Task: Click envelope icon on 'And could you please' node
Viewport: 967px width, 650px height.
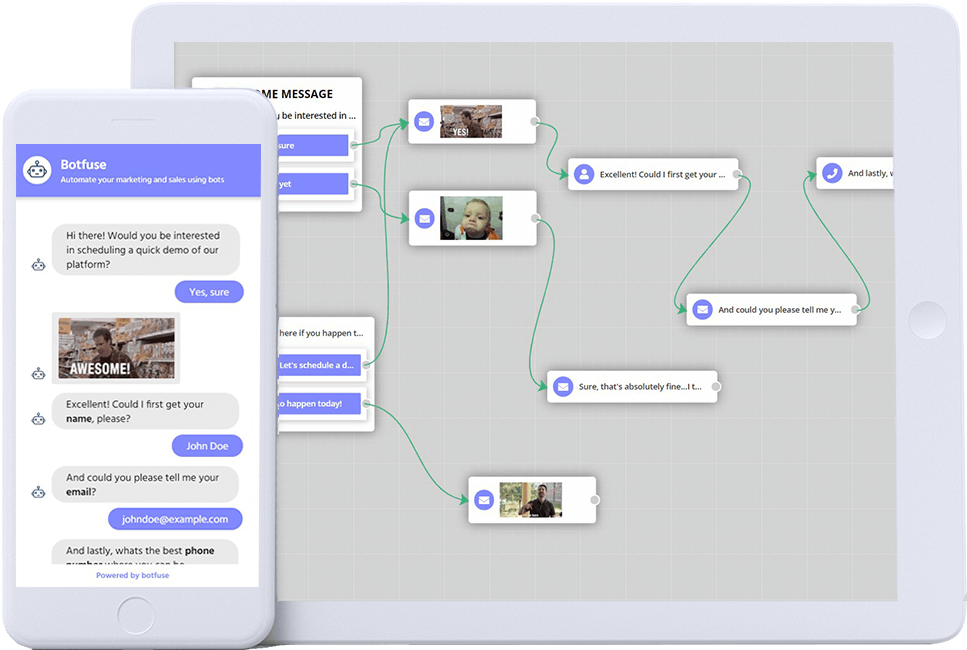Action: (x=702, y=310)
